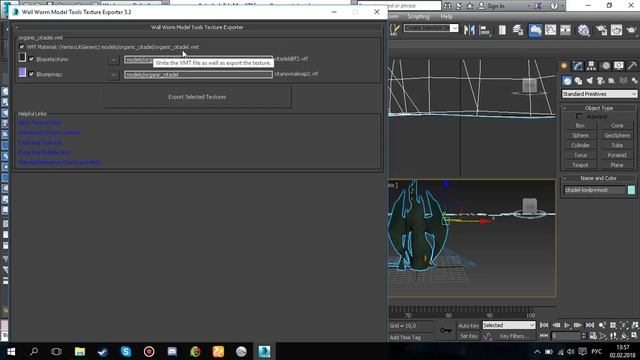Click the object name field
Screen dimensions: 640x360
point(594,190)
